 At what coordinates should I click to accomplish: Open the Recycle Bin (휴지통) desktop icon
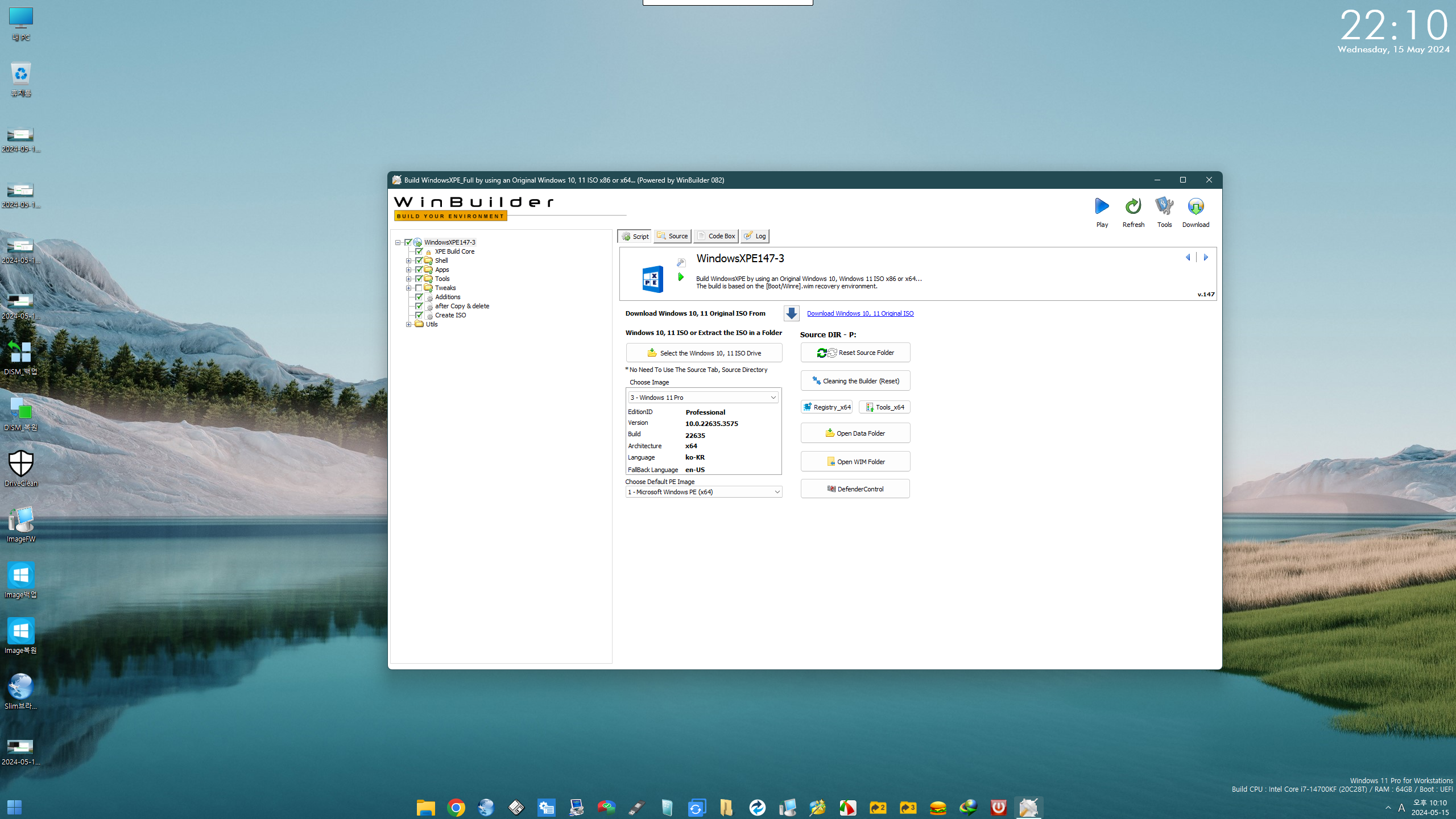coord(21,79)
